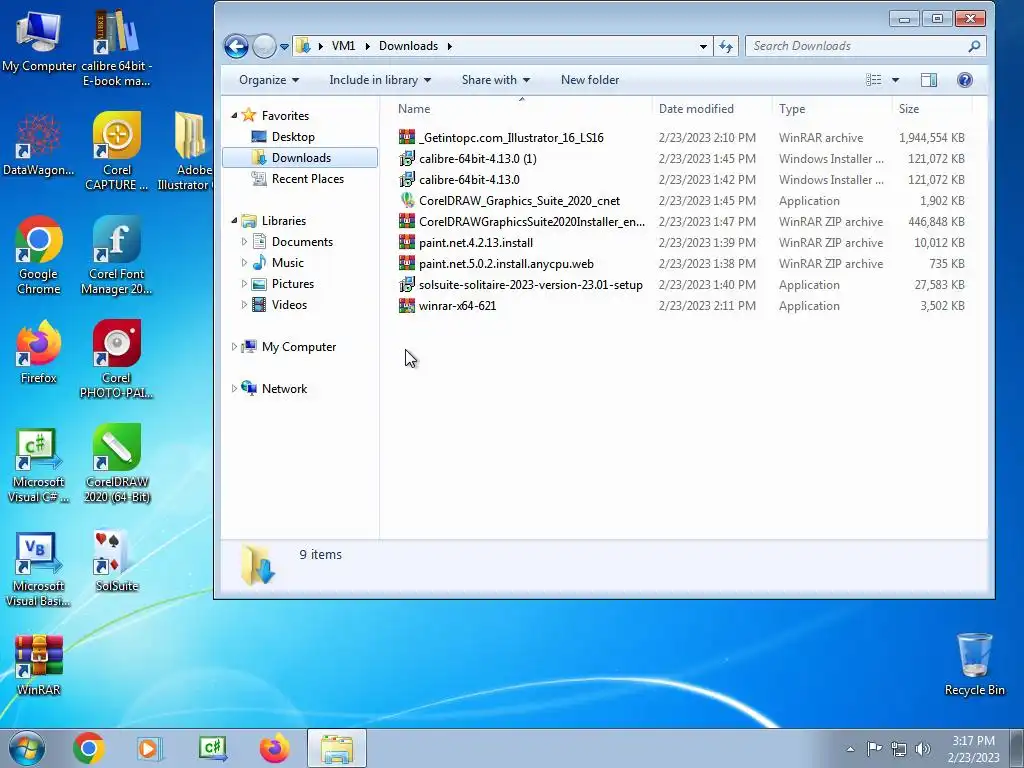Screen dimensions: 1024x768
Task: Click the Windows Start button
Action: click(26, 748)
